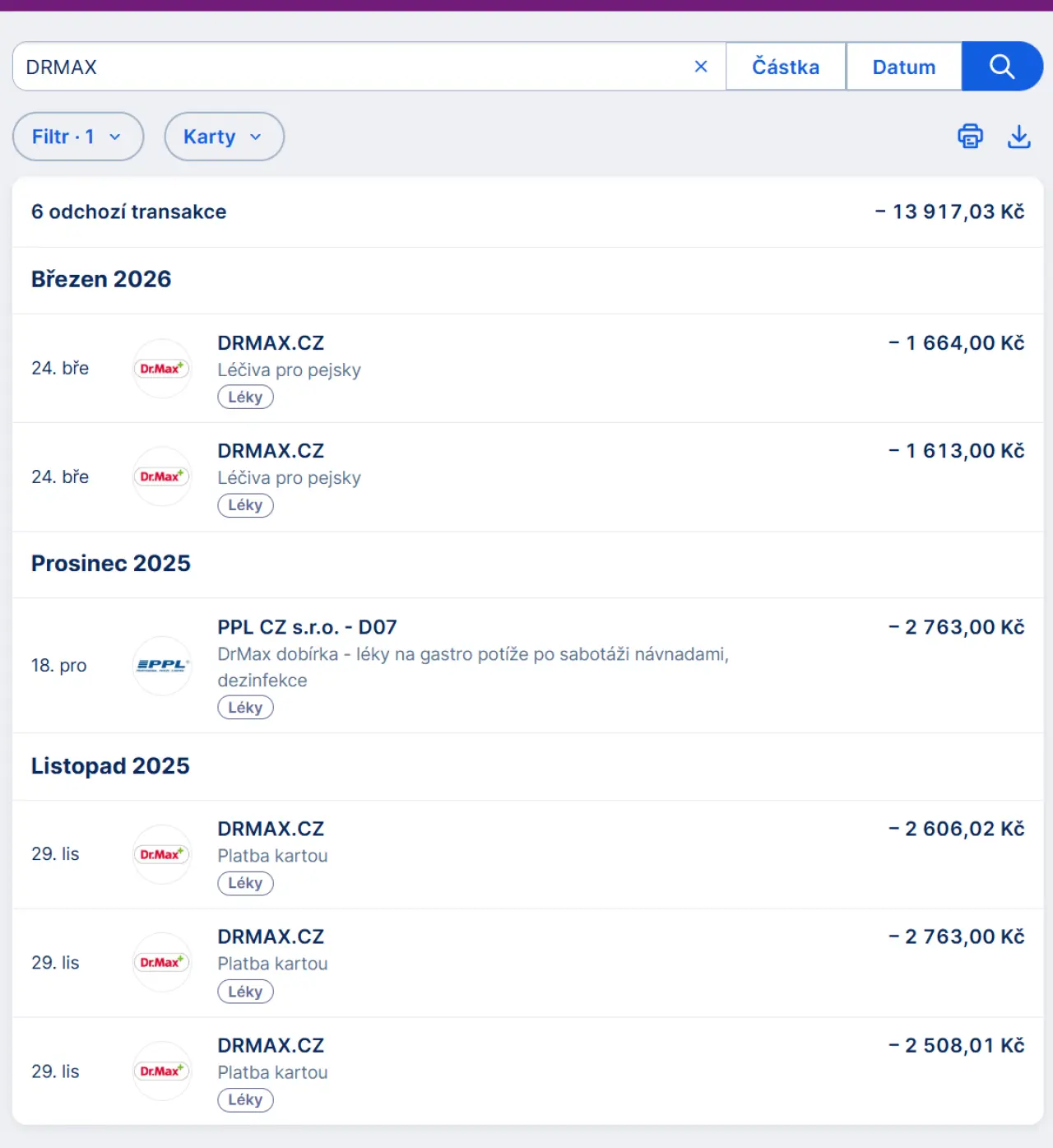Screen dimensions: 1053x1148
Task: Click the DrMax logo on the 2 606,02 Kč row
Action: pos(162,854)
